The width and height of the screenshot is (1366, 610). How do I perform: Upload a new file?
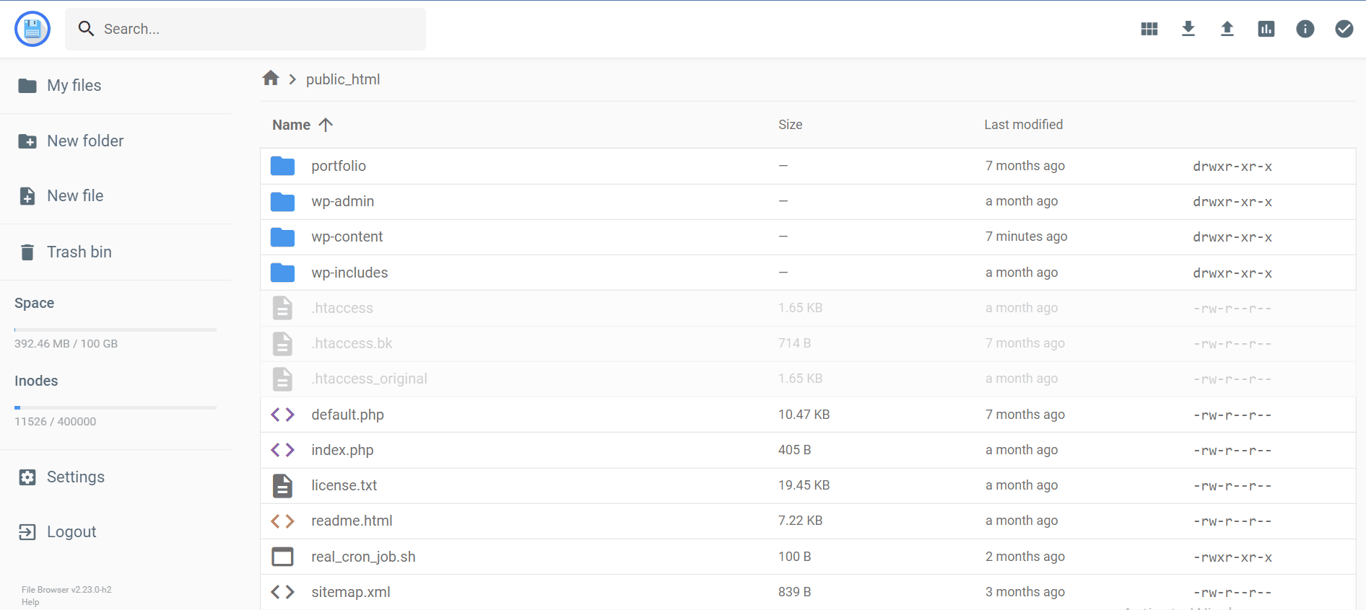[1227, 28]
